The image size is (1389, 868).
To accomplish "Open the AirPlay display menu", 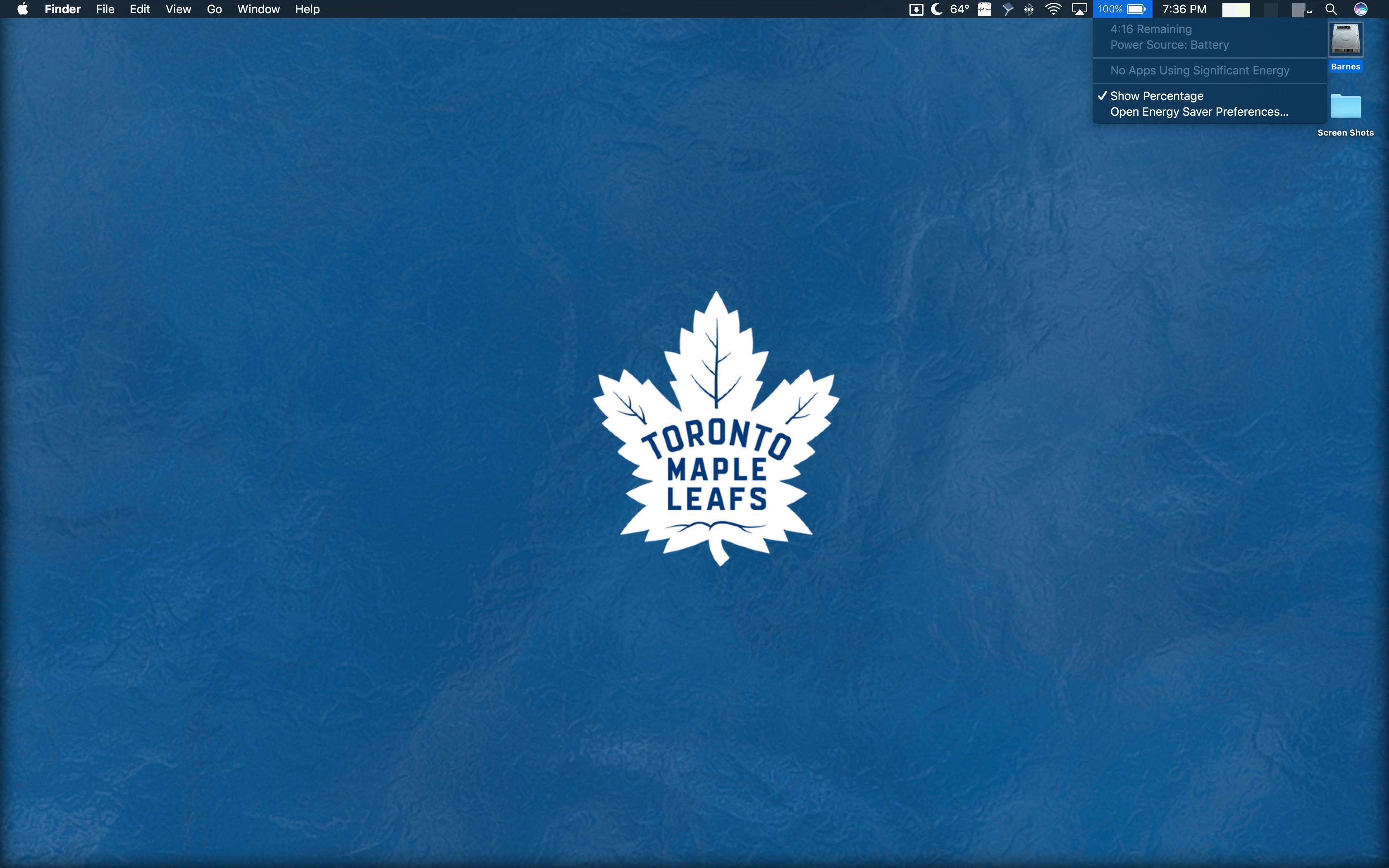I will 1080,9.
